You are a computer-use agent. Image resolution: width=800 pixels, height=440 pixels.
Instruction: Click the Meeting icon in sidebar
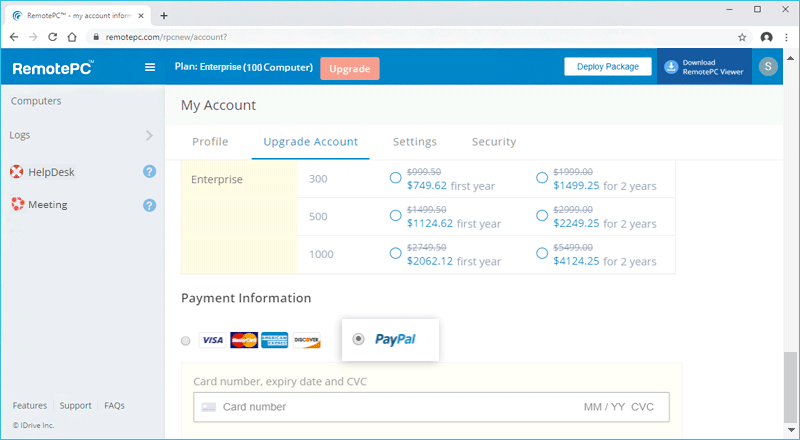pos(18,204)
